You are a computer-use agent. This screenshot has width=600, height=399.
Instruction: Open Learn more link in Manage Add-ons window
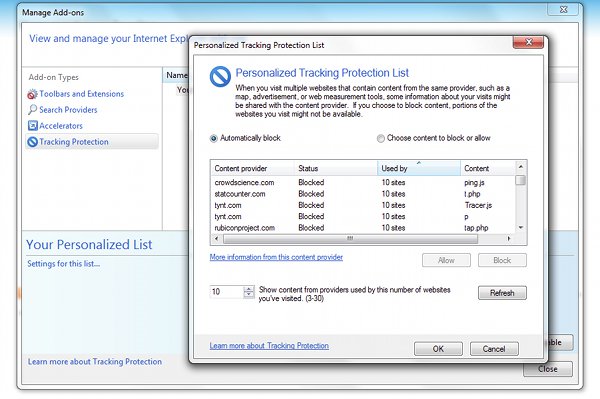95,362
